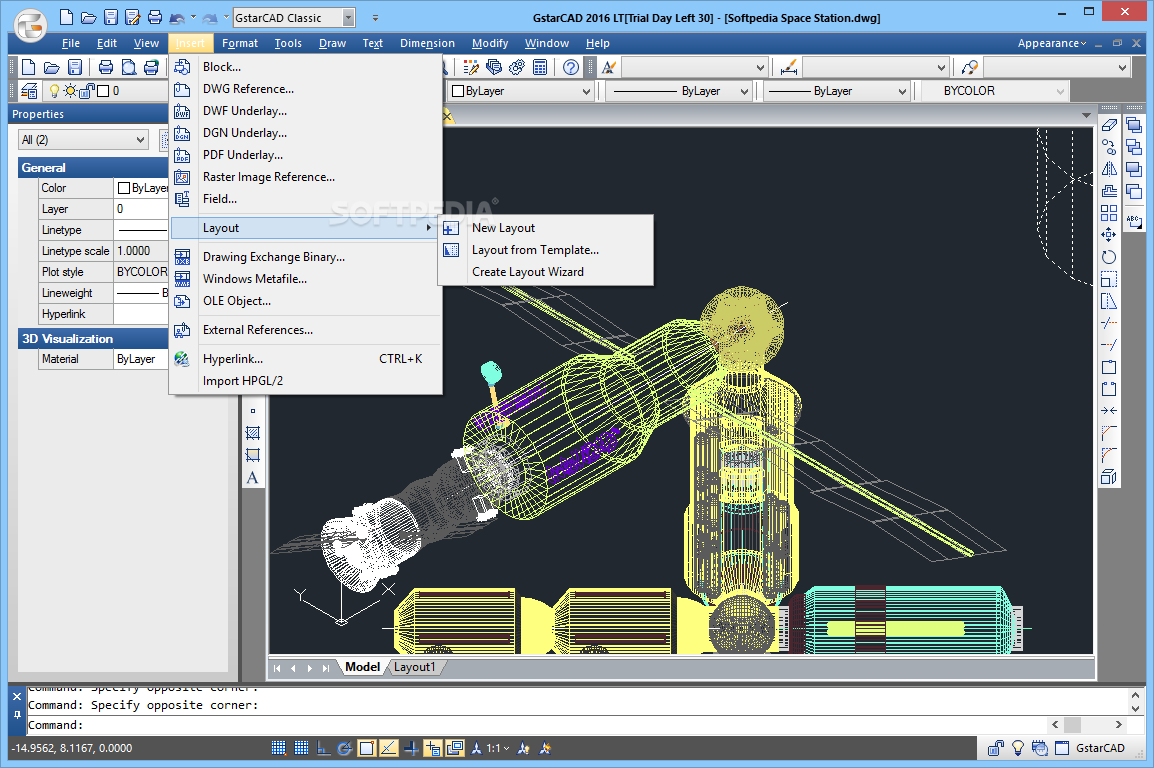Click the Block insert icon in the menu
Viewport: 1154px width, 768px height.
click(x=183, y=68)
